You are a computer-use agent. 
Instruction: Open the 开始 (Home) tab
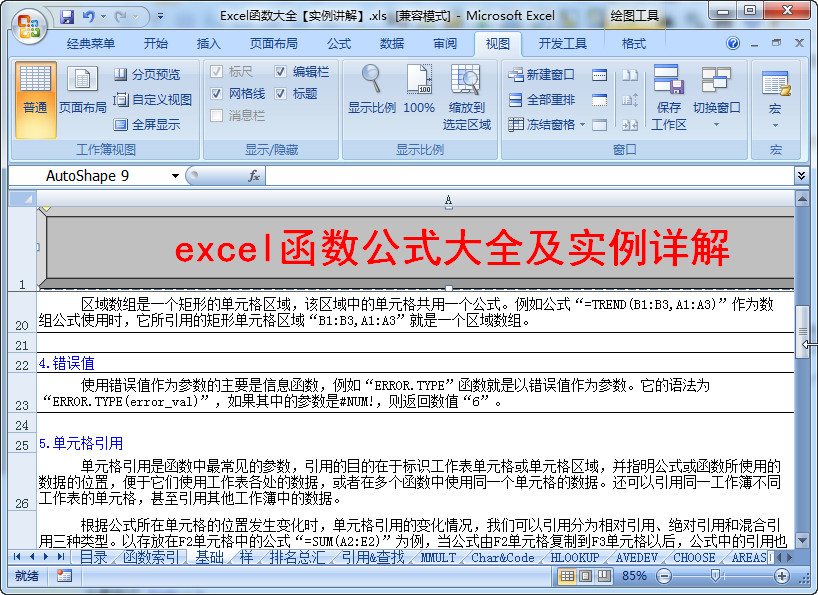pyautogui.click(x=155, y=44)
